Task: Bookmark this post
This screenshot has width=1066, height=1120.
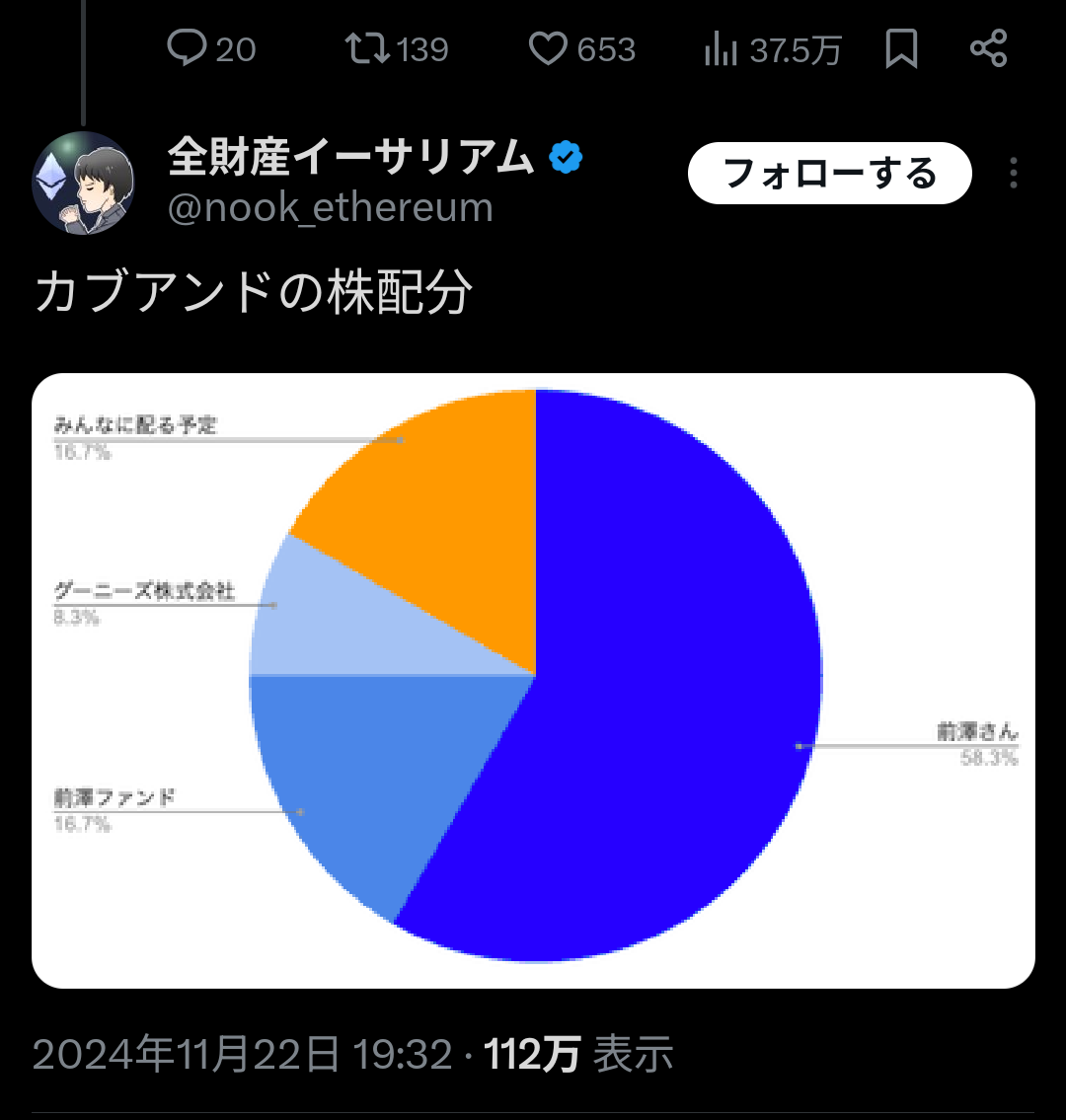Action: 901,48
